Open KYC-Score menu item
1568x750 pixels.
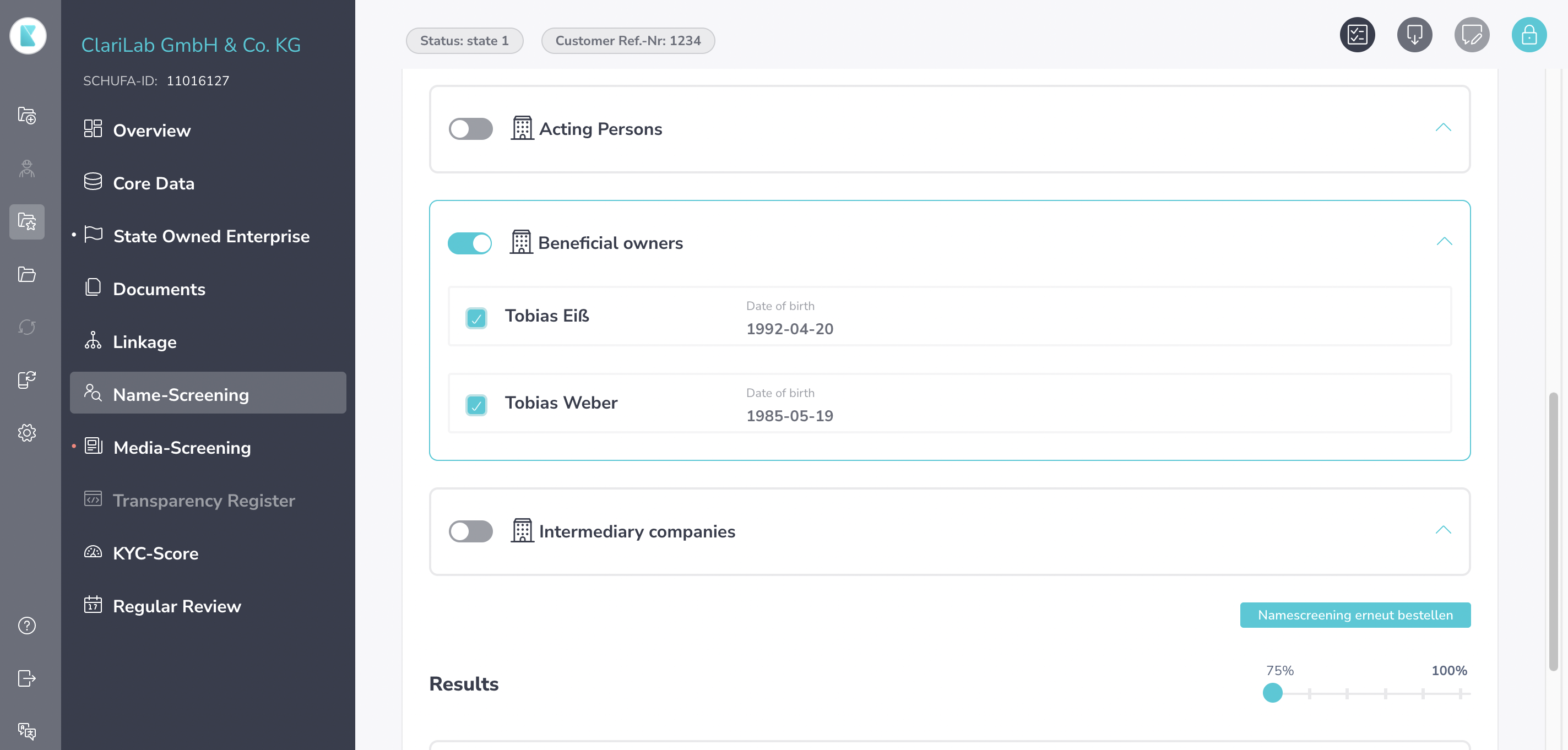point(208,553)
